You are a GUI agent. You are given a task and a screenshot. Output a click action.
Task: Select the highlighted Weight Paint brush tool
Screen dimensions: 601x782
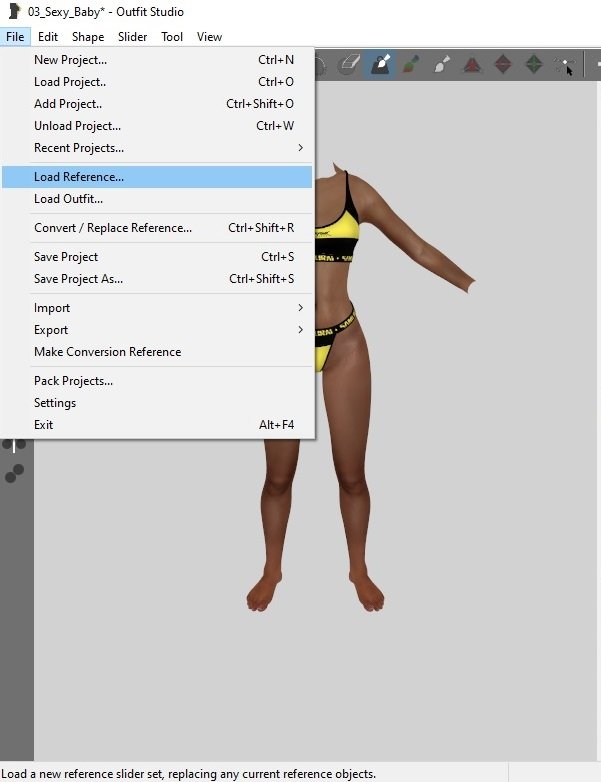[380, 65]
